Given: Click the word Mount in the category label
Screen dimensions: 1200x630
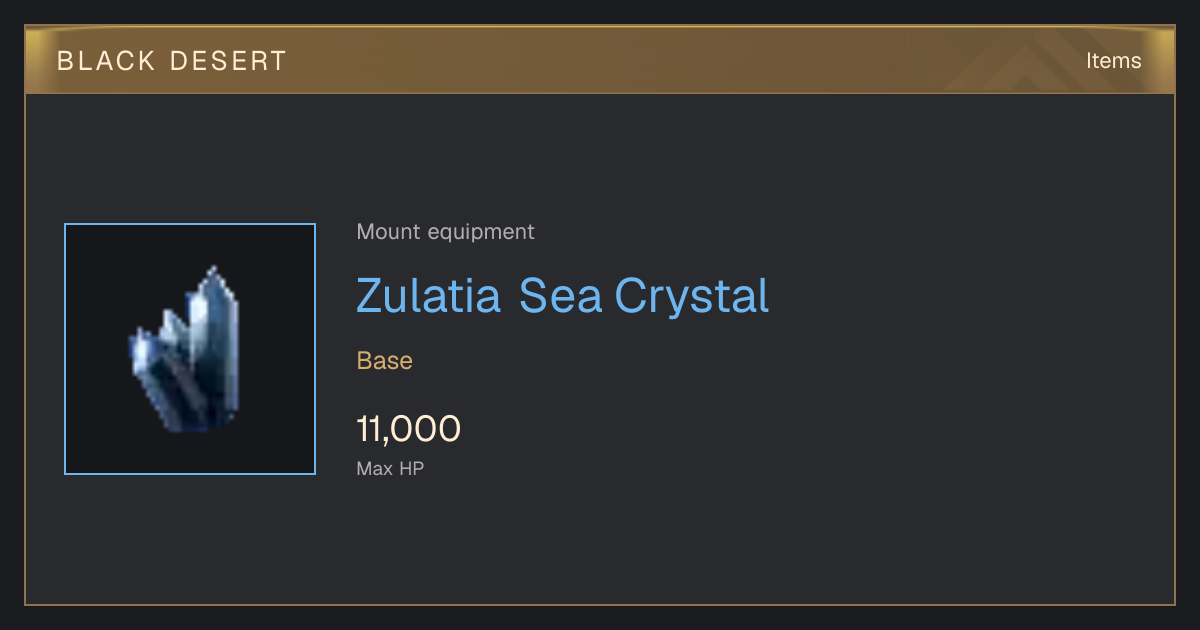Looking at the screenshot, I should [389, 231].
